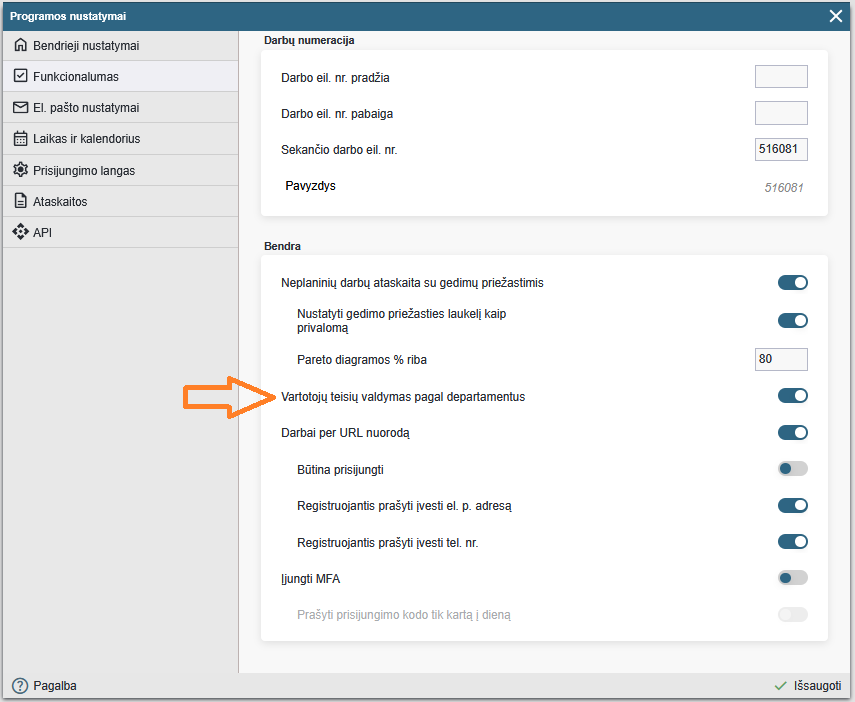Open the Ataskaitos settings tab
The height and width of the screenshot is (702, 855).
[60, 201]
